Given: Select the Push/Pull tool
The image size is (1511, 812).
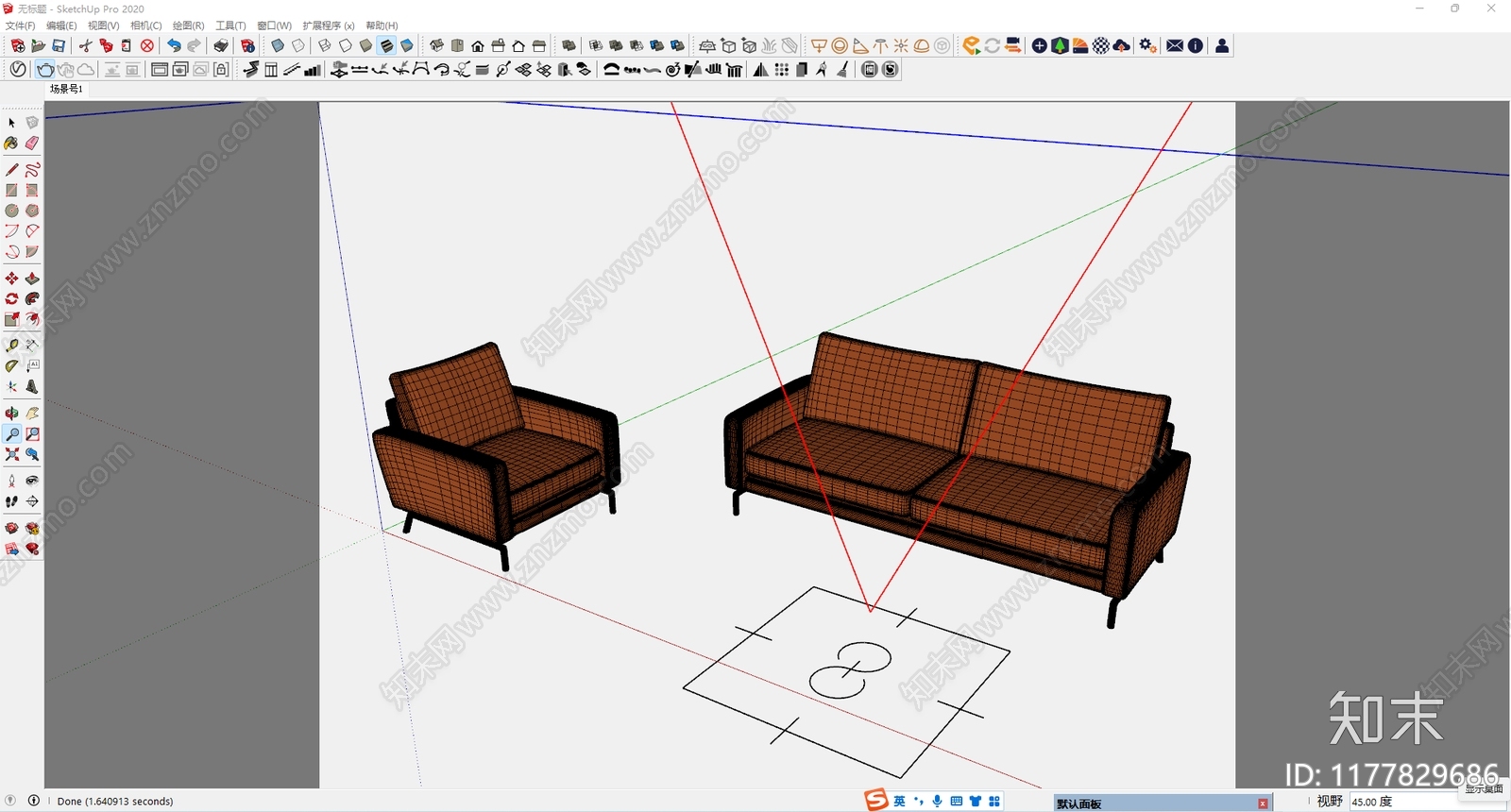Looking at the screenshot, I should tap(32, 279).
